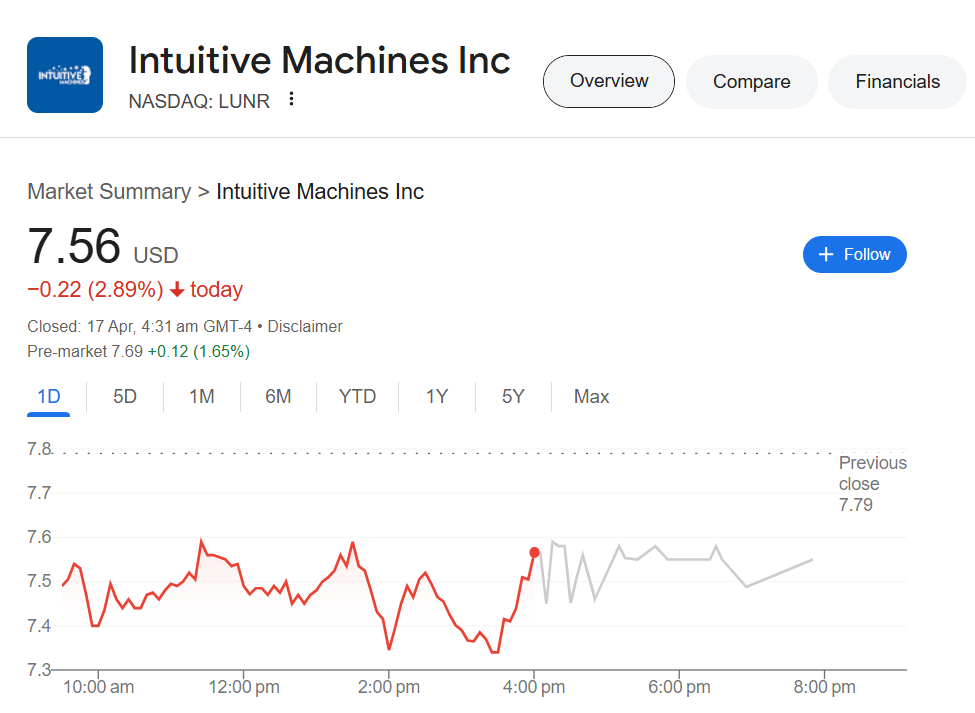Show the Max chart range
Viewport: 975px width, 713px height.
click(591, 397)
